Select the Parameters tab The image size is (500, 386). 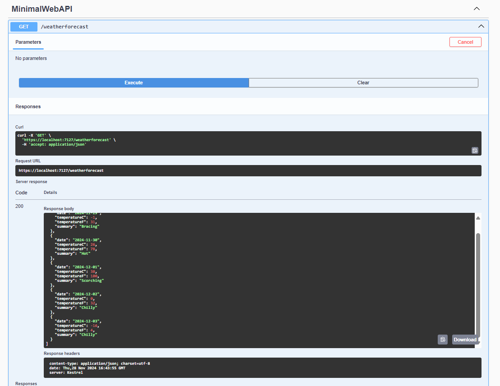[28, 42]
